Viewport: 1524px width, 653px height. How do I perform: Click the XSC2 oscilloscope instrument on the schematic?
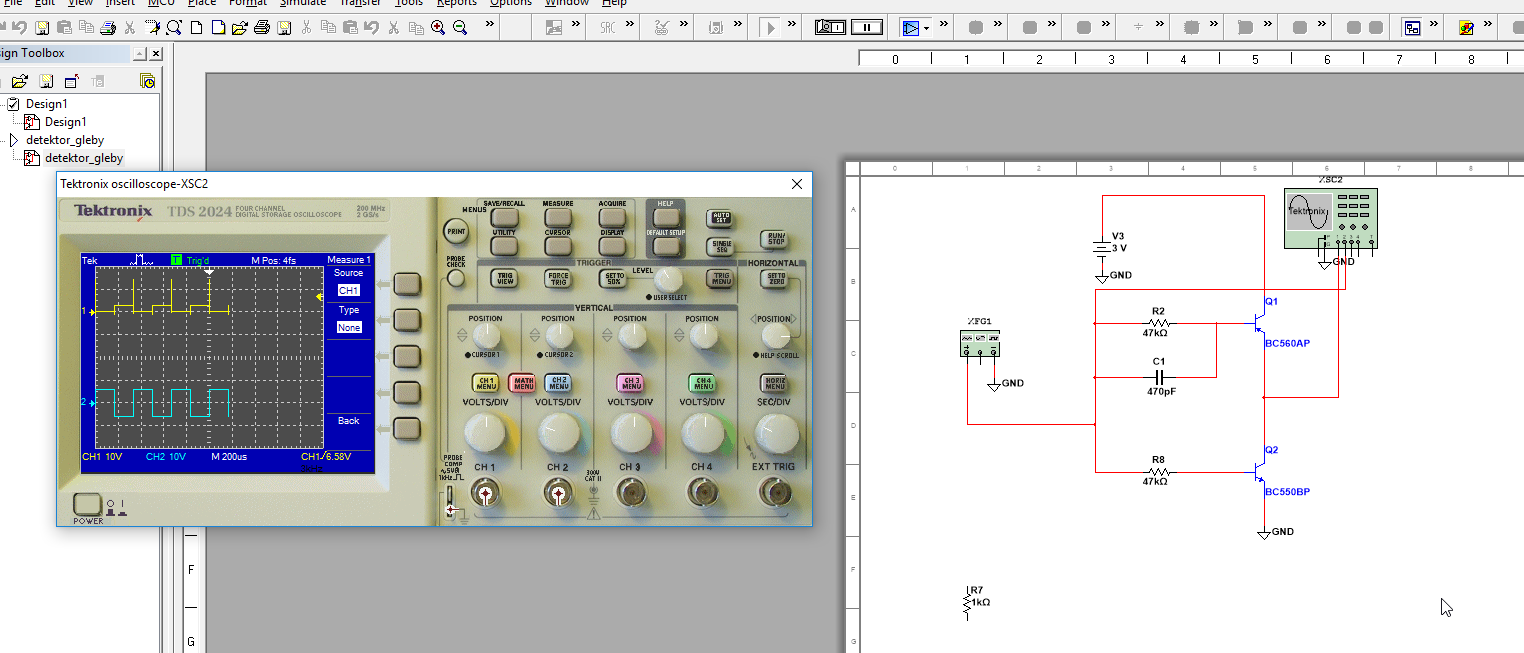tap(1330, 218)
